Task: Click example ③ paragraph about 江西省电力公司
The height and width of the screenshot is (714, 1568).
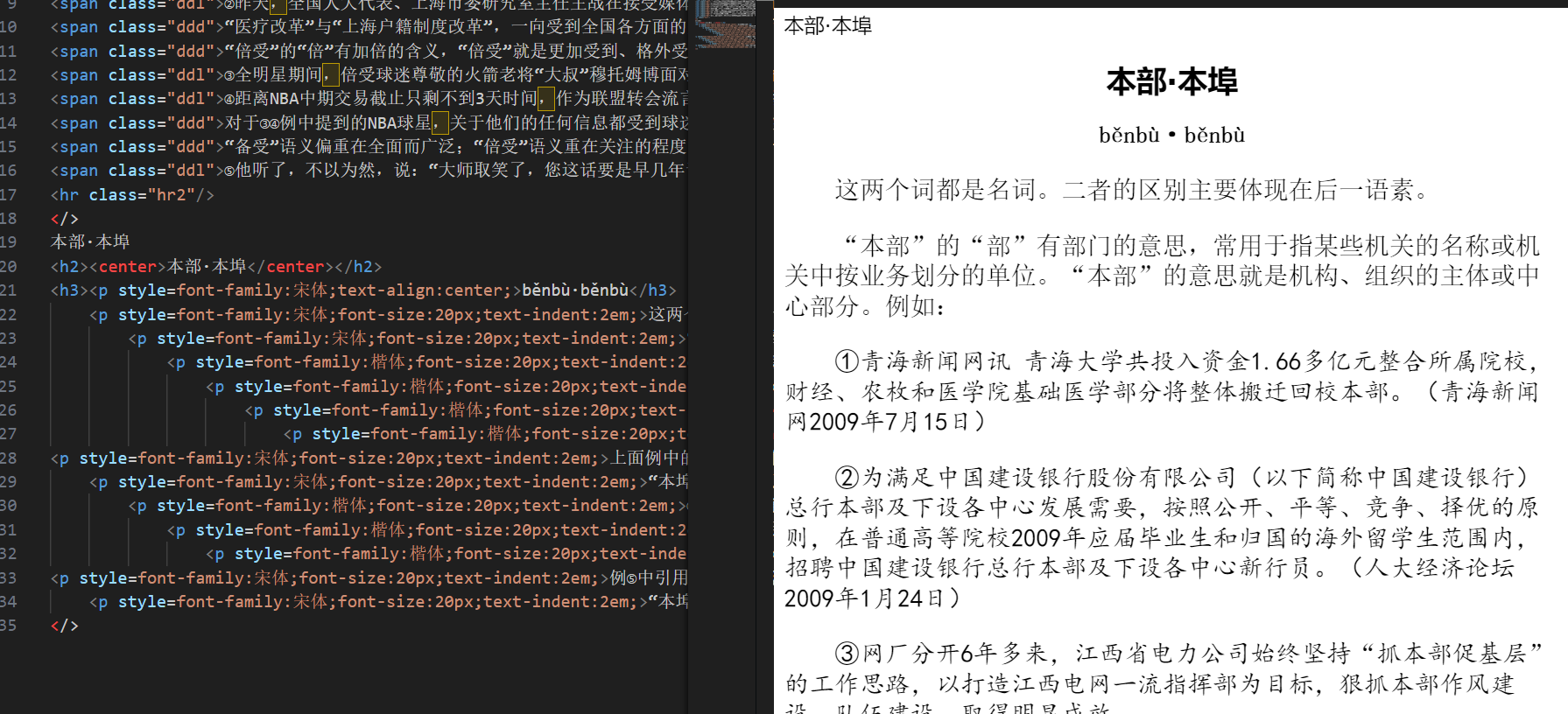Action: tap(1161, 669)
